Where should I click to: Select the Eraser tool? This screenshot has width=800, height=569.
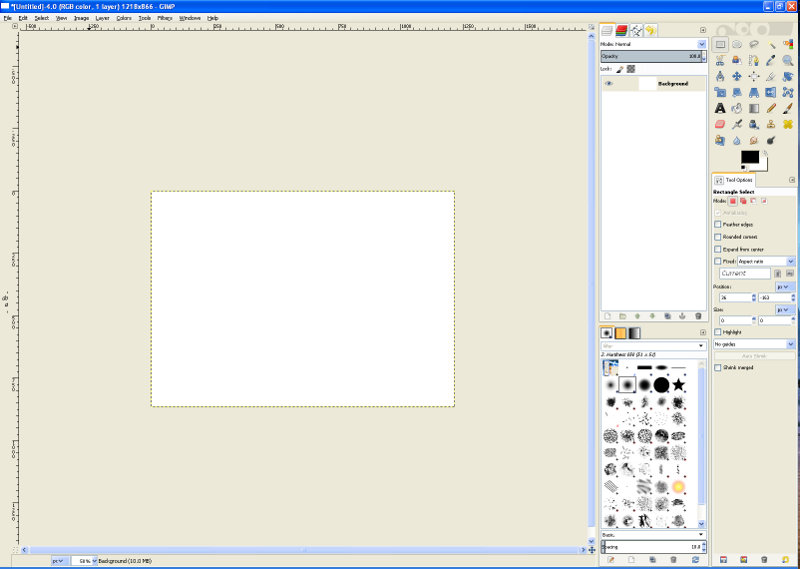click(x=720, y=124)
